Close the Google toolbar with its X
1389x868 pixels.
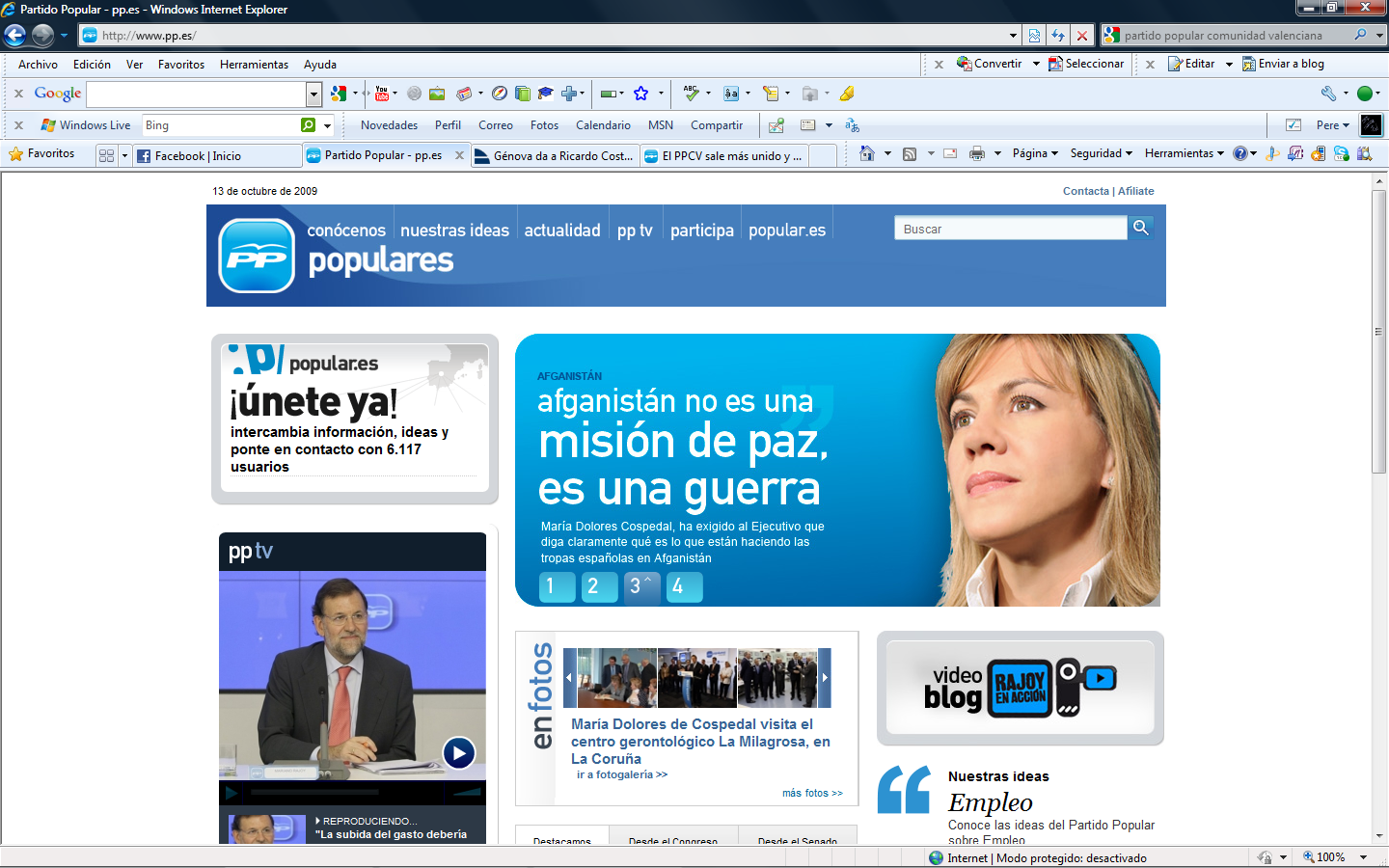click(x=18, y=94)
